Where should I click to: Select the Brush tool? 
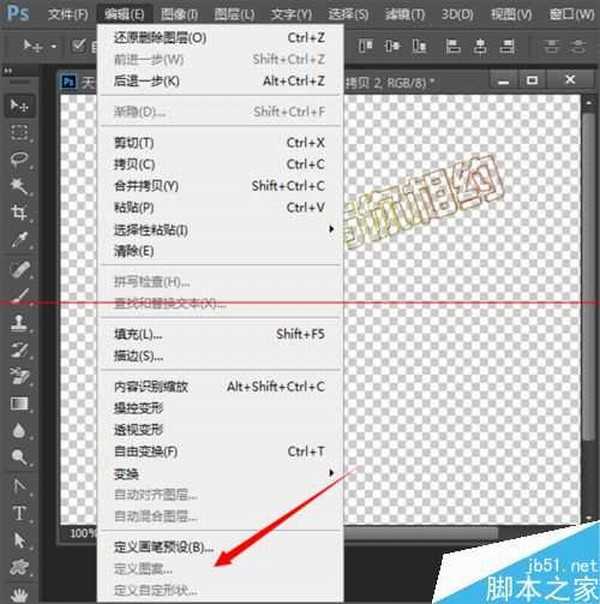coord(19,296)
